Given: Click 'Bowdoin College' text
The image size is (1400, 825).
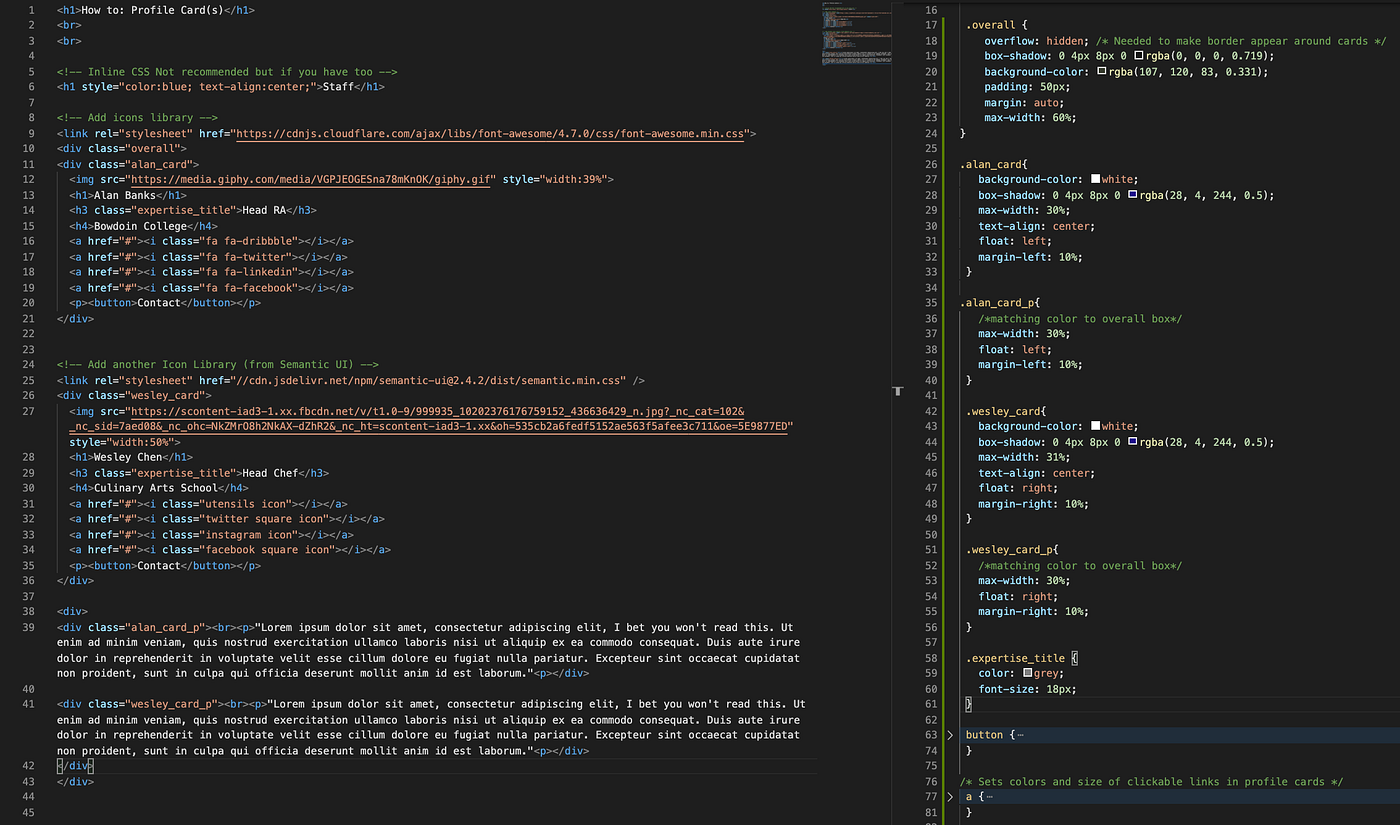Looking at the screenshot, I should (x=140, y=226).
